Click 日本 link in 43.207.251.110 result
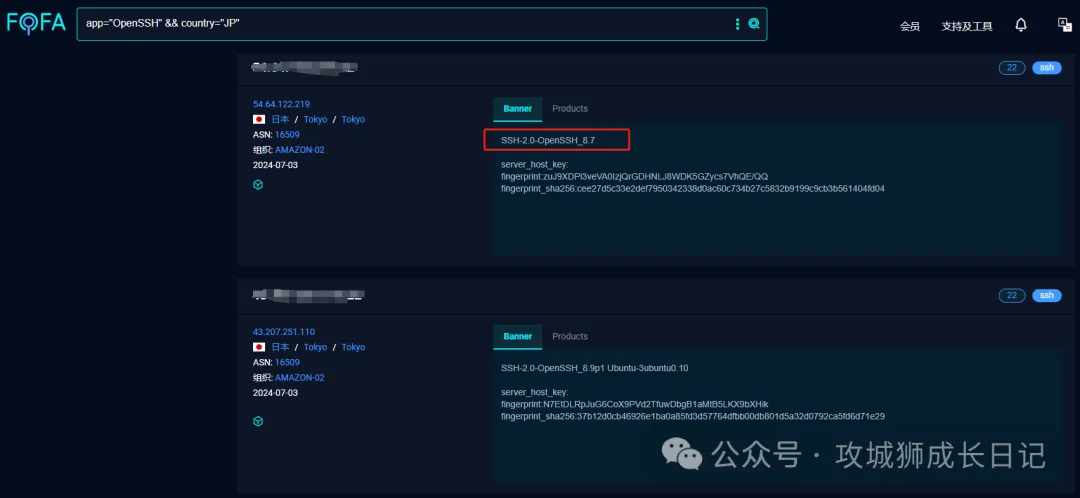The width and height of the screenshot is (1080, 498). click(x=280, y=347)
